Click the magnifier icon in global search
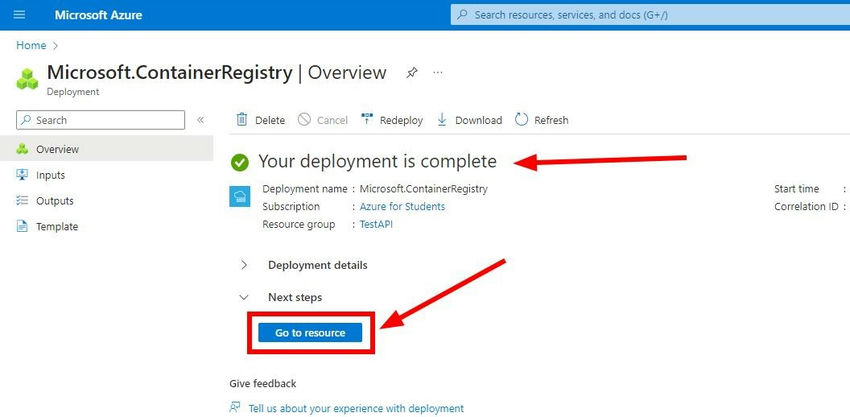The height and width of the screenshot is (417, 850). coord(462,15)
